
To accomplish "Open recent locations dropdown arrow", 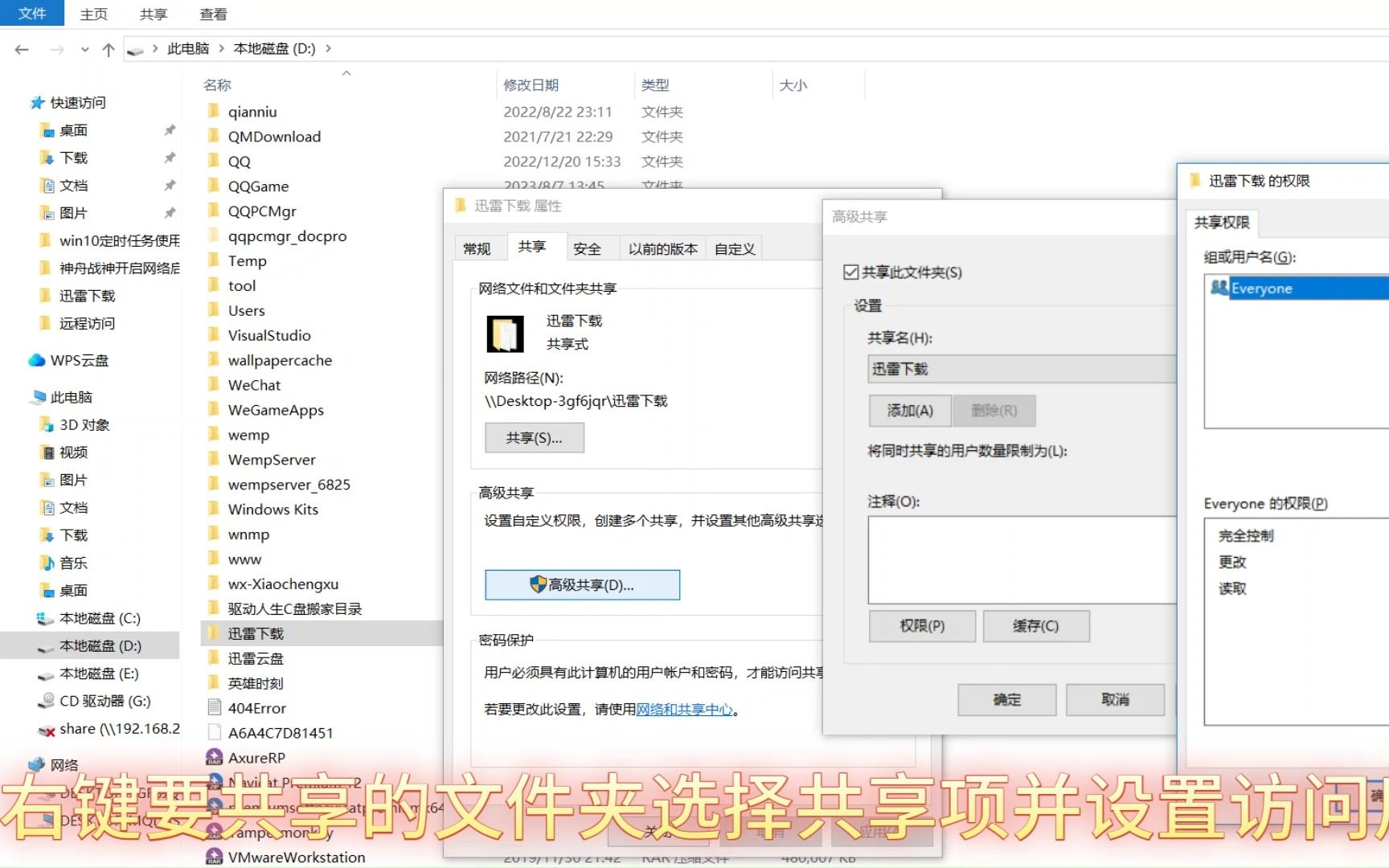I will [x=84, y=49].
